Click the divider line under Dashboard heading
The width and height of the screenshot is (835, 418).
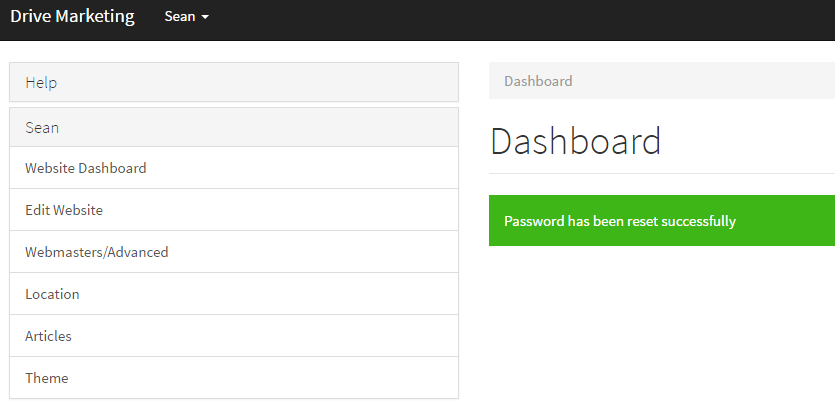(x=661, y=173)
